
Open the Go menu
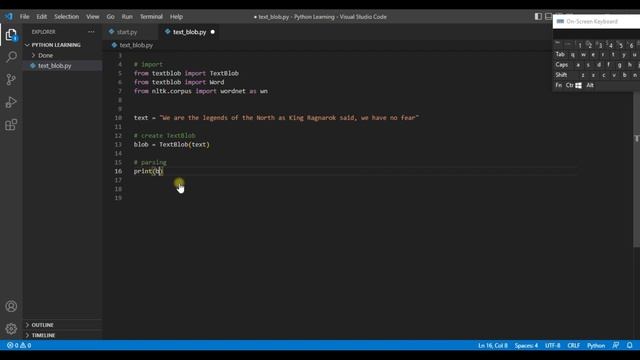pyautogui.click(x=111, y=17)
